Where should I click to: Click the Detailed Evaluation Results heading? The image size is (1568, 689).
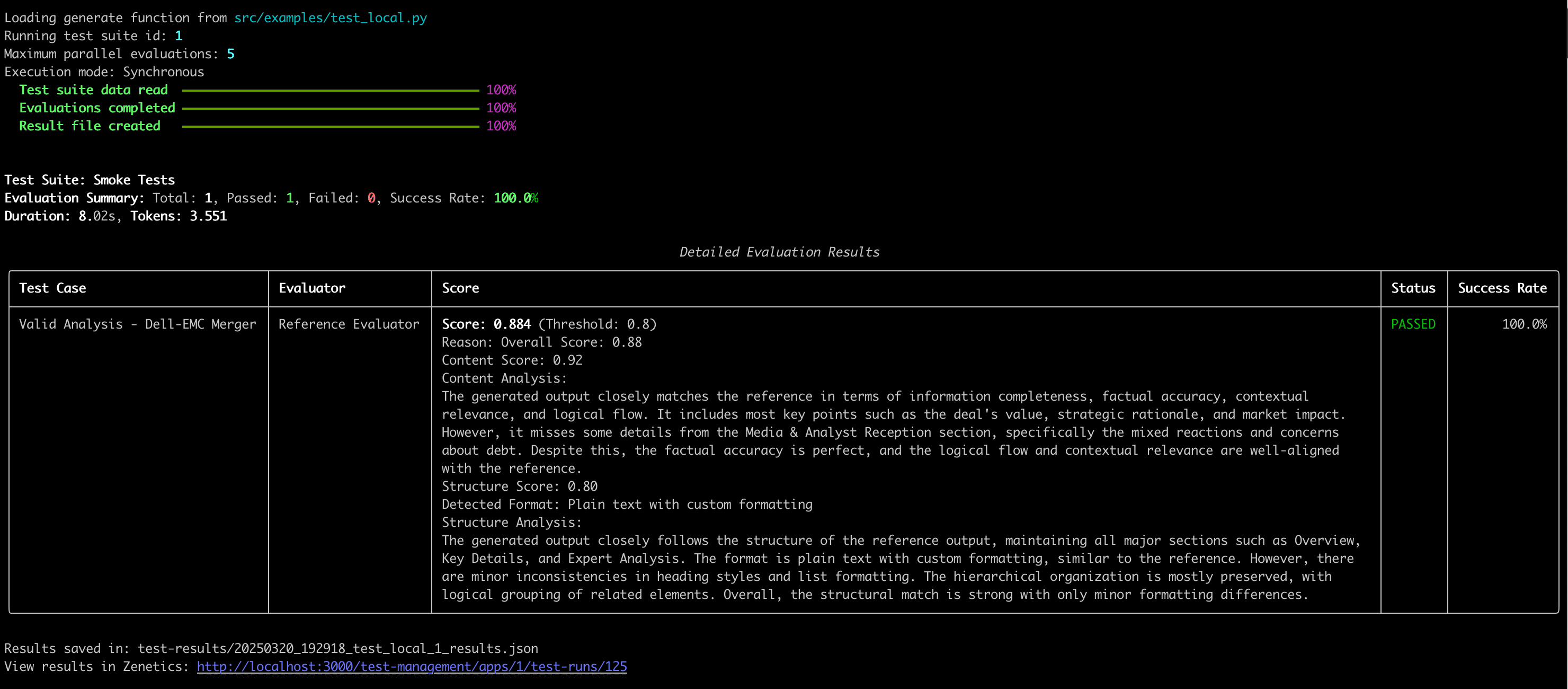779,252
